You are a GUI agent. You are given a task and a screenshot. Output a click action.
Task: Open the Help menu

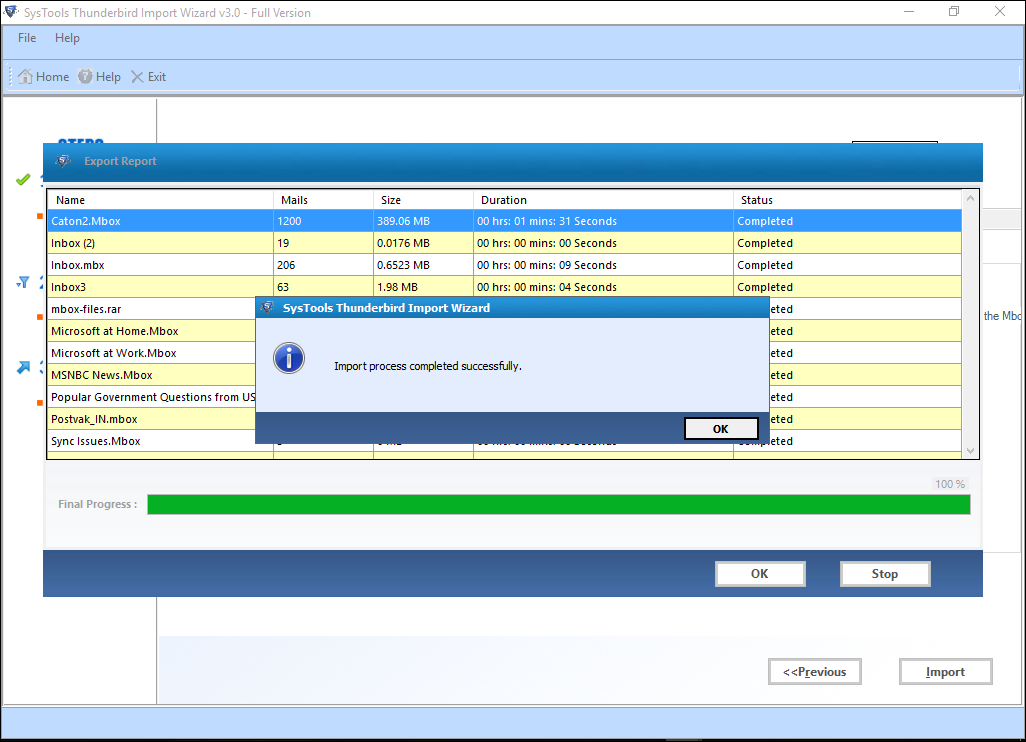pos(67,38)
